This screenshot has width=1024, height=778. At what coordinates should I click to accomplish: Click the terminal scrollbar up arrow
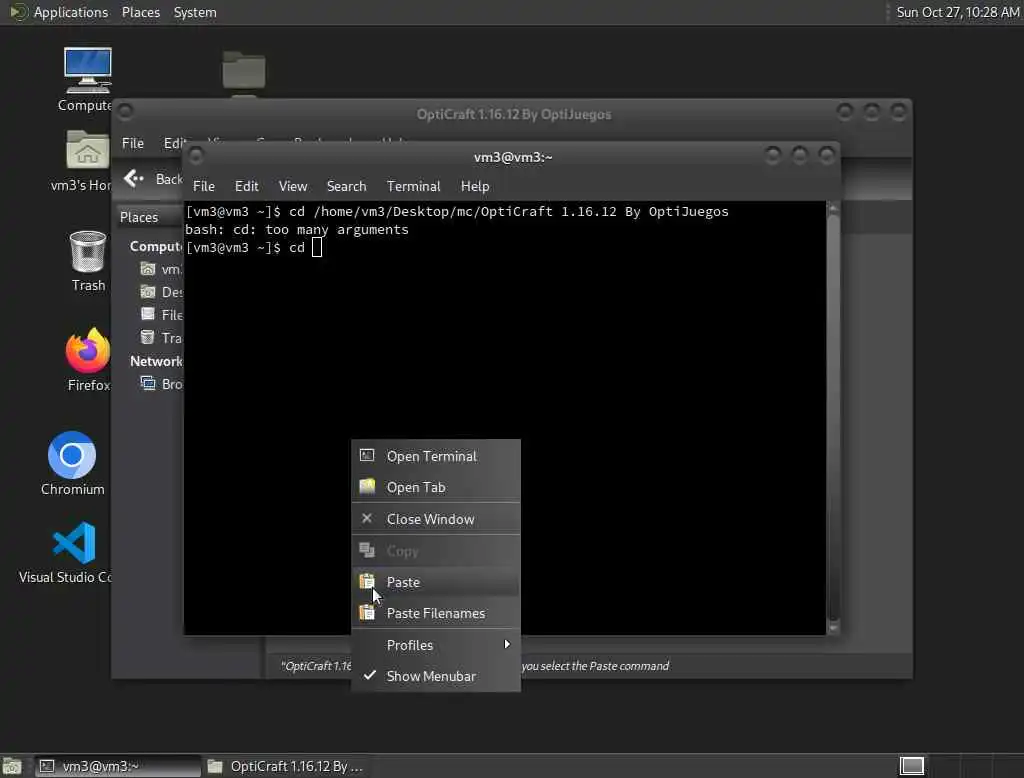click(833, 208)
